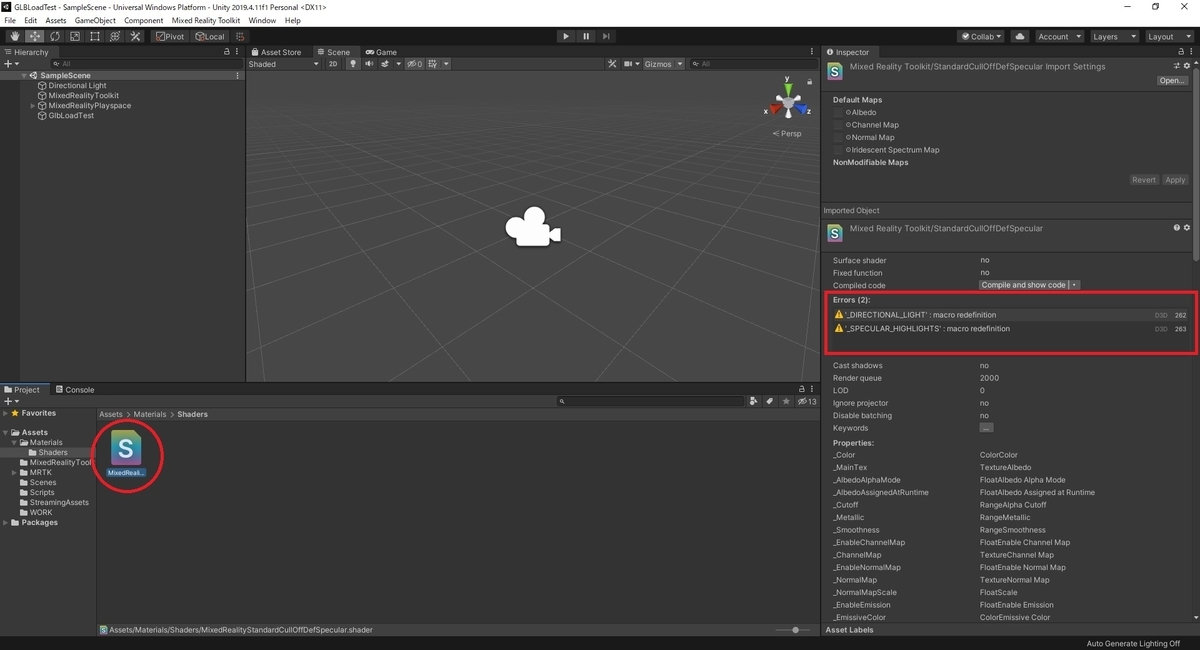Viewport: 1200px width, 650px height.
Task: Switch to the Asset Store tab
Action: [x=276, y=52]
